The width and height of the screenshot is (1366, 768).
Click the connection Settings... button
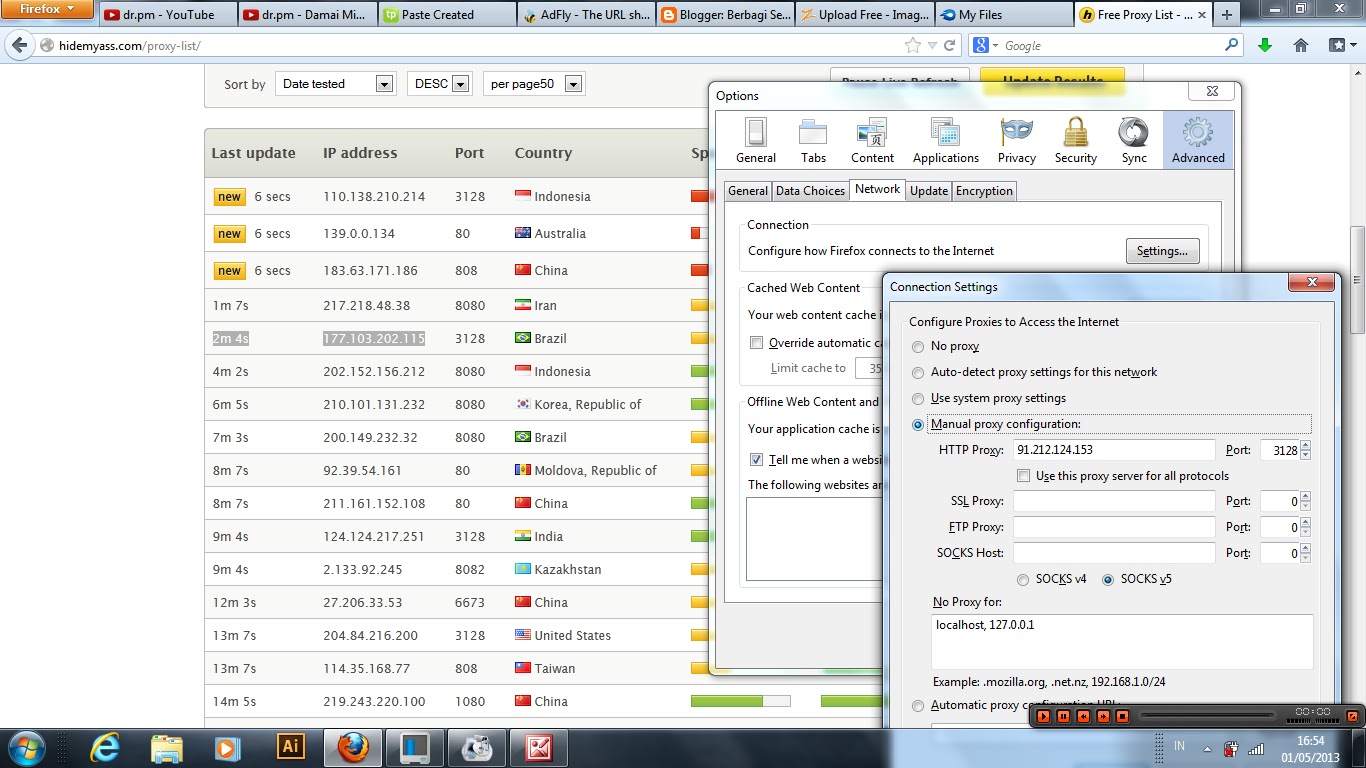click(1162, 251)
